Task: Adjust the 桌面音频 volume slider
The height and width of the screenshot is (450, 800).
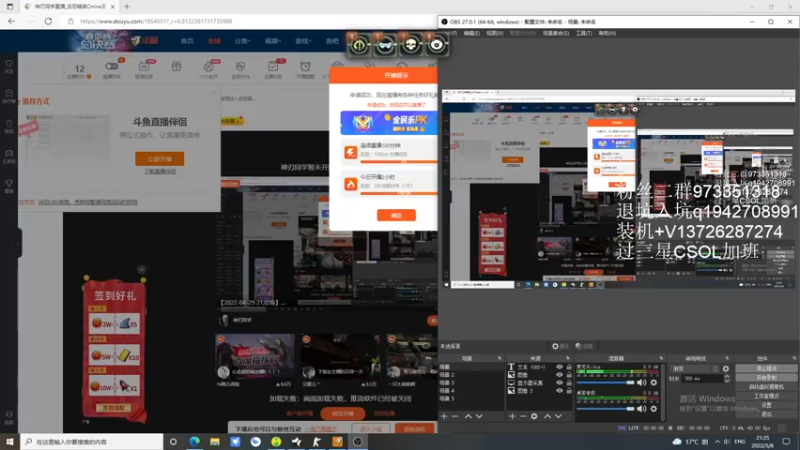Action: [x=606, y=408]
